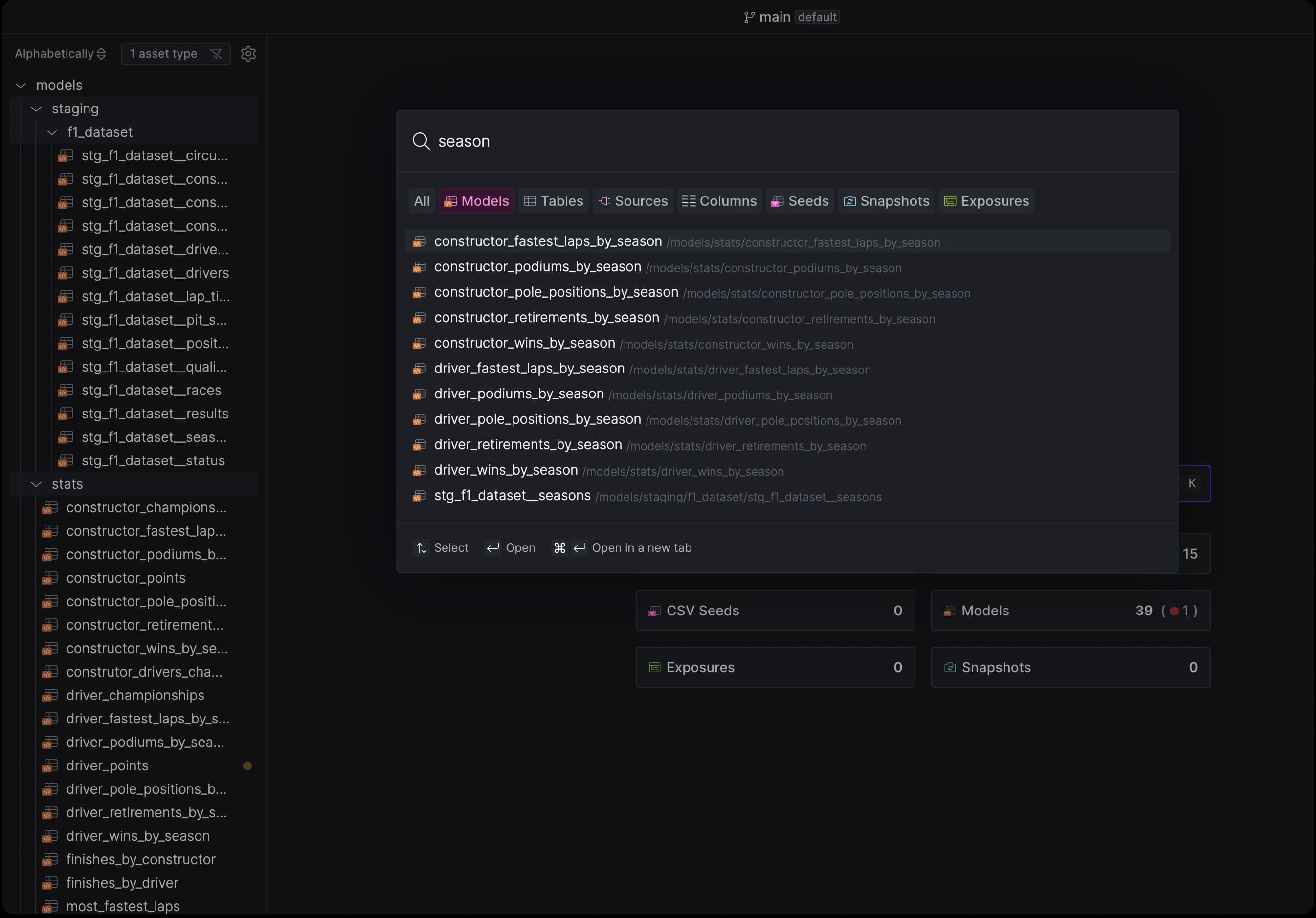Image resolution: width=1316 pixels, height=918 pixels.
Task: Switch to the Exposures filter tab
Action: point(986,201)
